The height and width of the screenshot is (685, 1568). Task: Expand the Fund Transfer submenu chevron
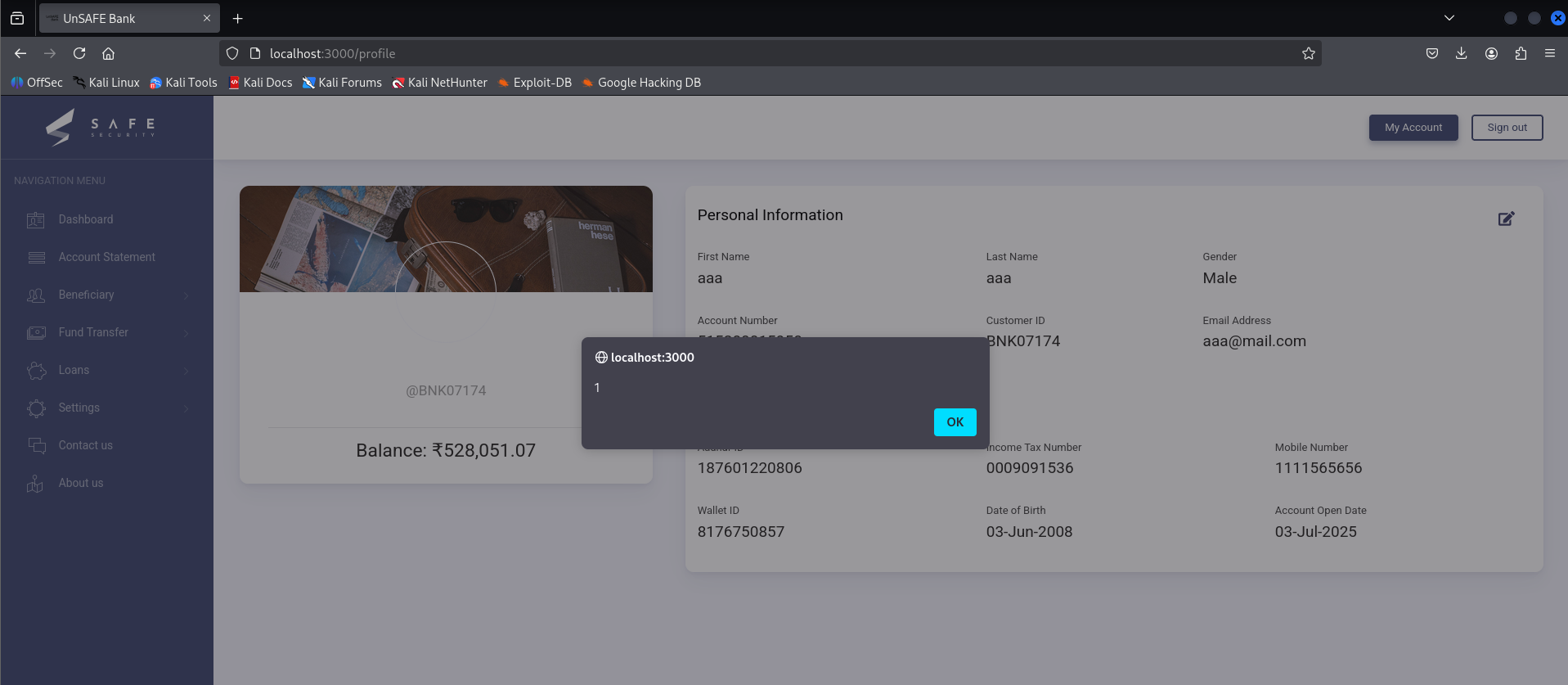(186, 333)
